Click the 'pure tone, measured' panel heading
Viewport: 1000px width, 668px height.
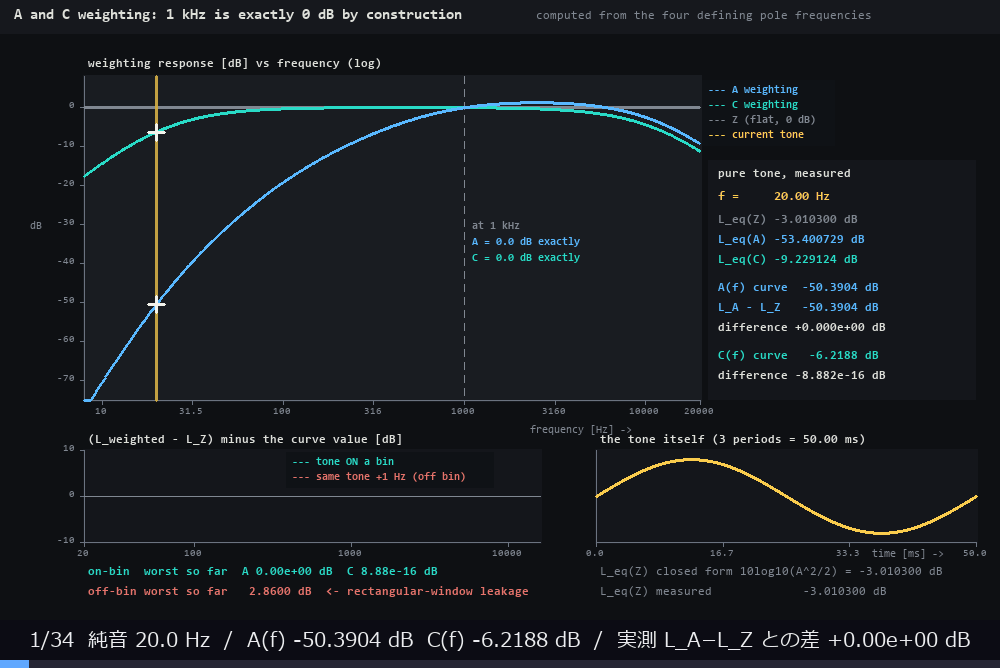pos(784,173)
